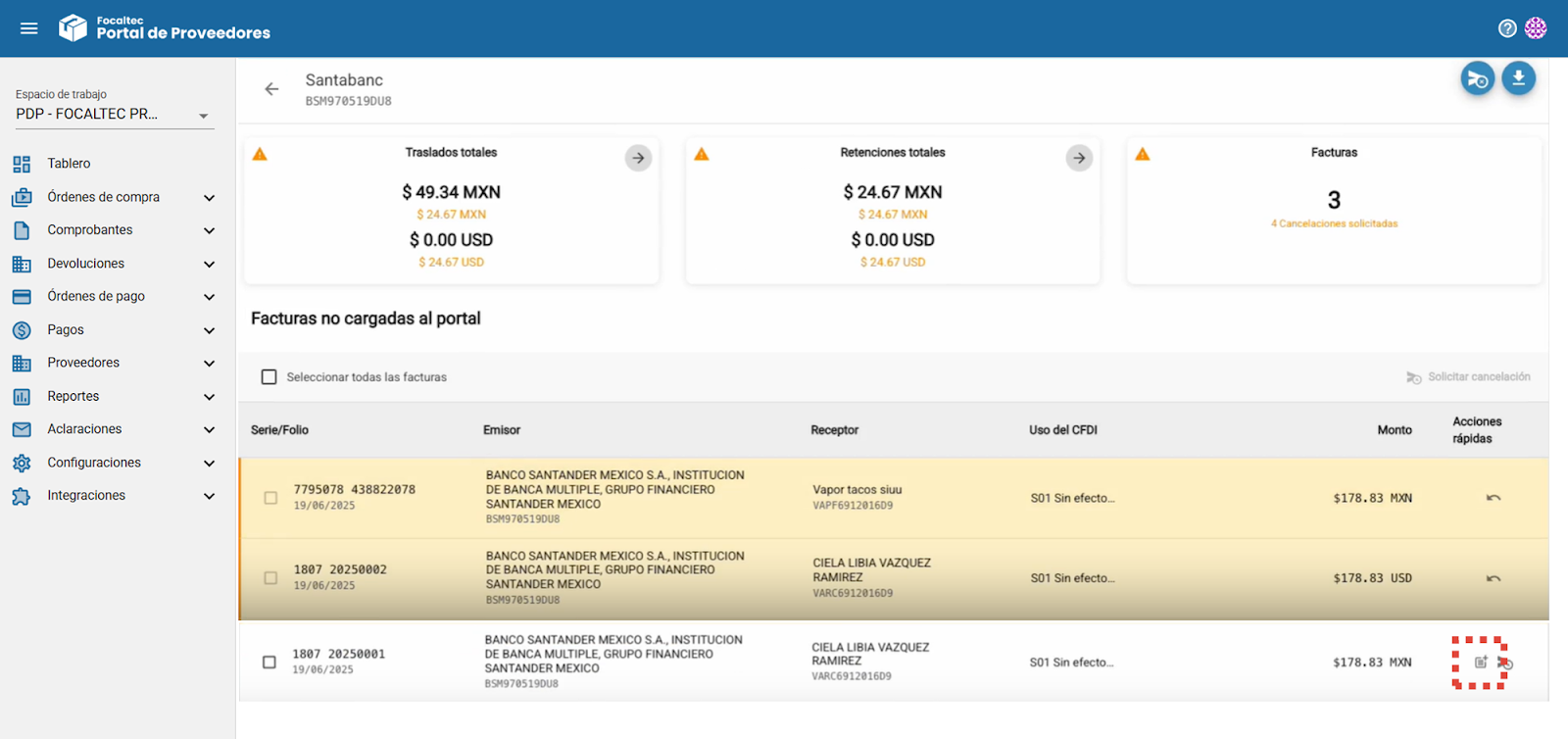Click the Comprobantes document icon

22,230
